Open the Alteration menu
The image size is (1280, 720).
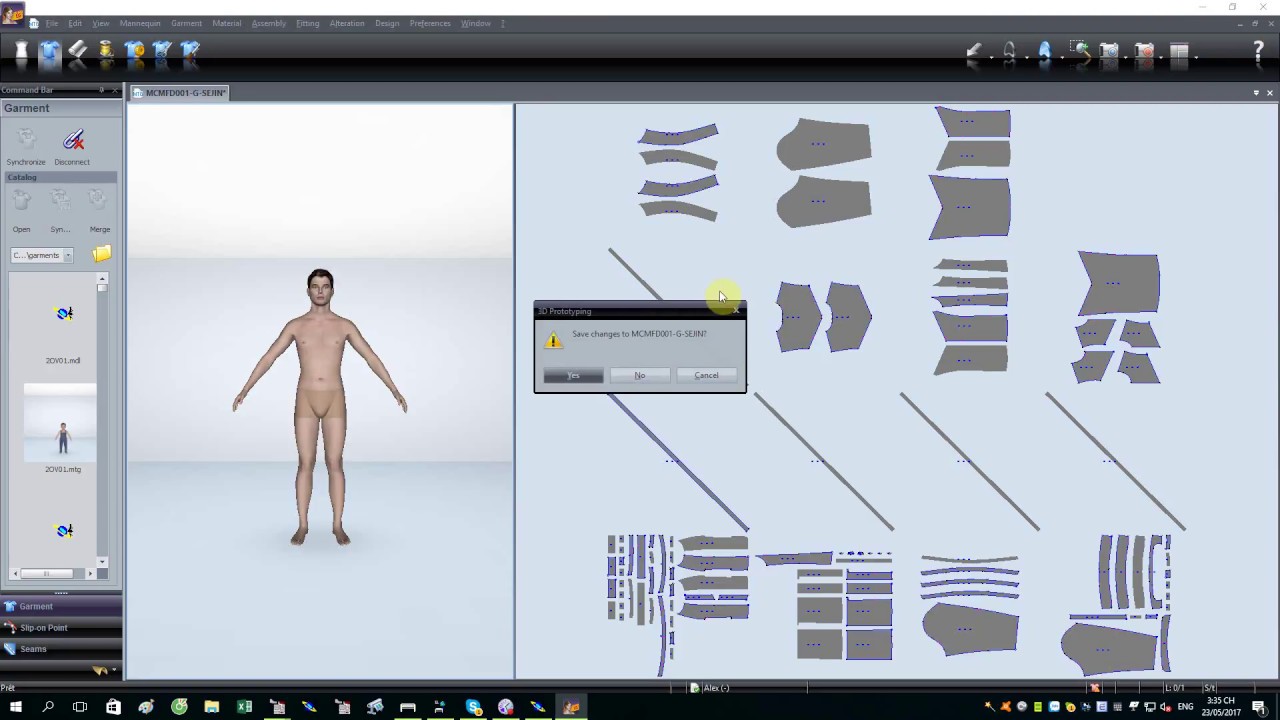pyautogui.click(x=347, y=23)
